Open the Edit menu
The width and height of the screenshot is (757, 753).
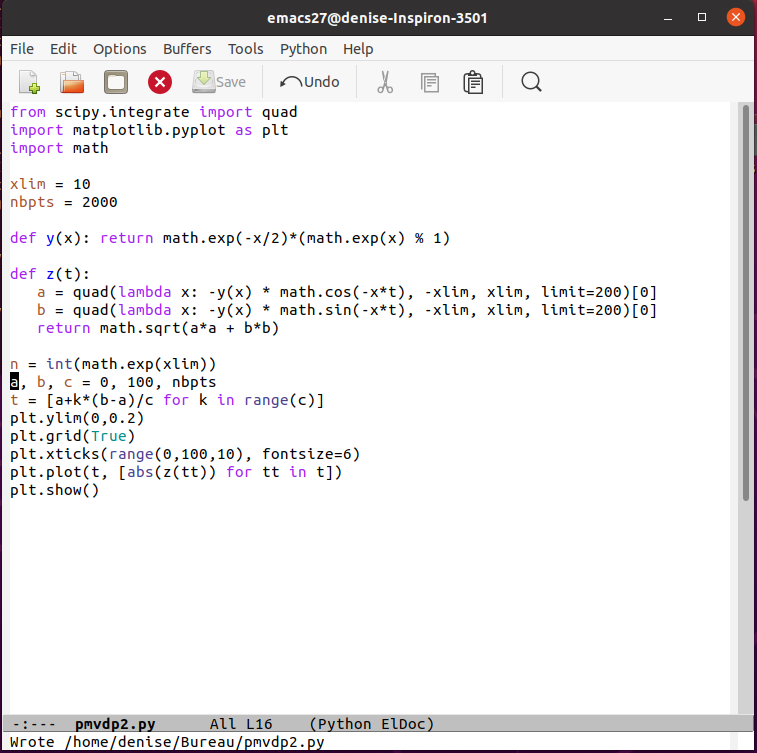point(63,48)
